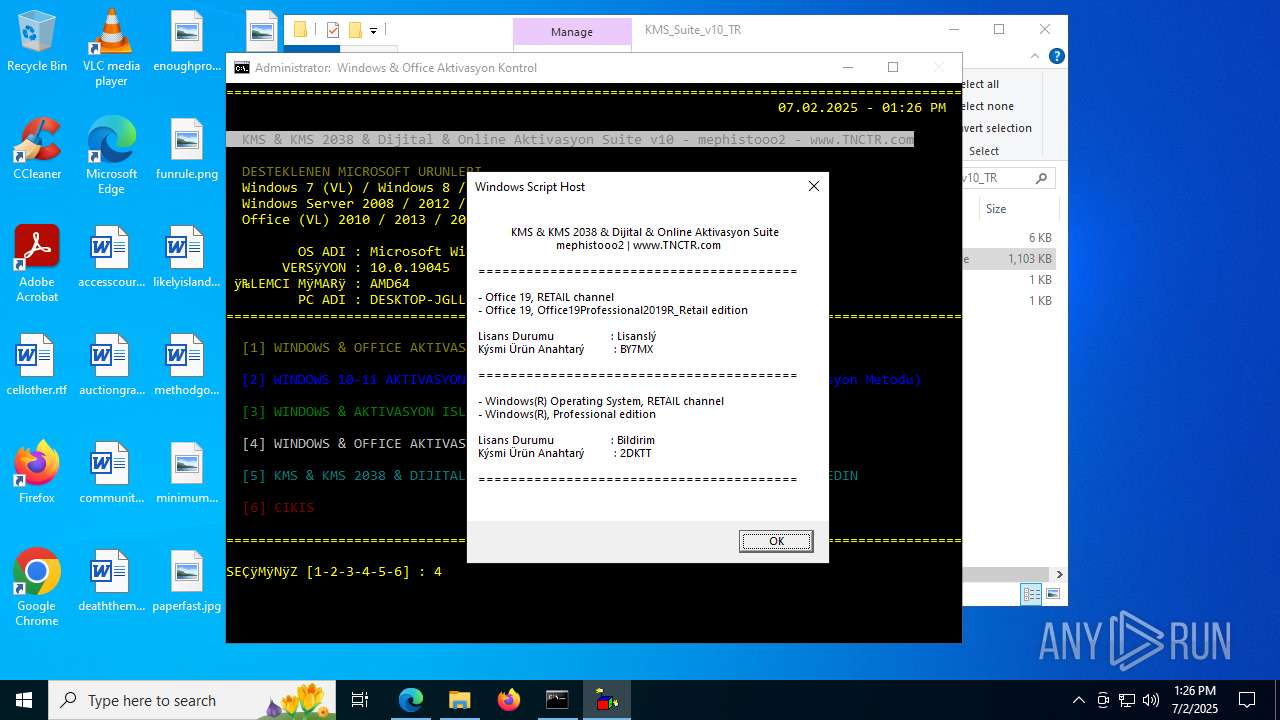Open Manage tab in Explorer ribbon

[572, 32]
